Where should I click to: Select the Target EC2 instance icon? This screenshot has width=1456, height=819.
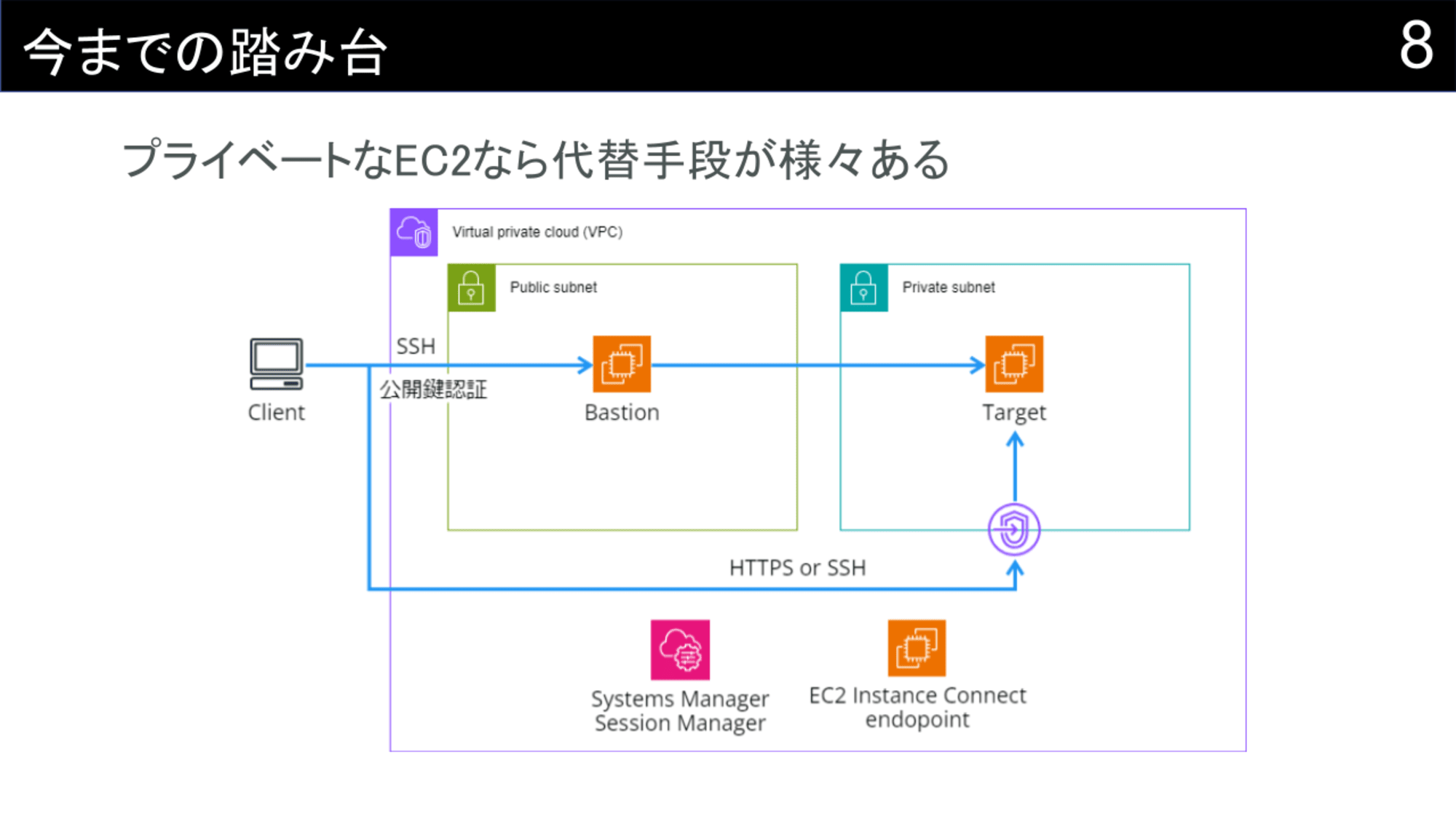(1014, 364)
